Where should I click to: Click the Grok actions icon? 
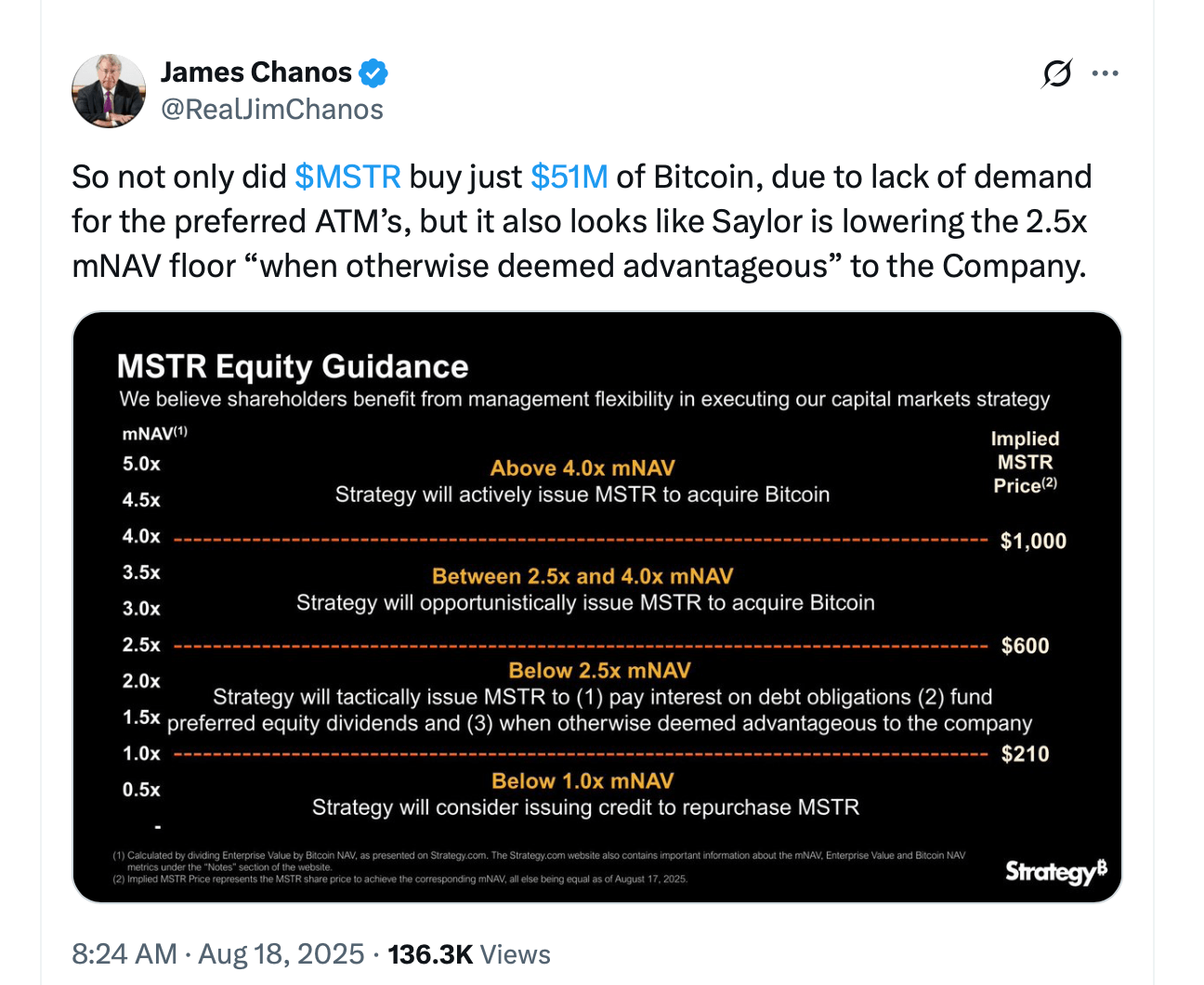click(x=1056, y=72)
